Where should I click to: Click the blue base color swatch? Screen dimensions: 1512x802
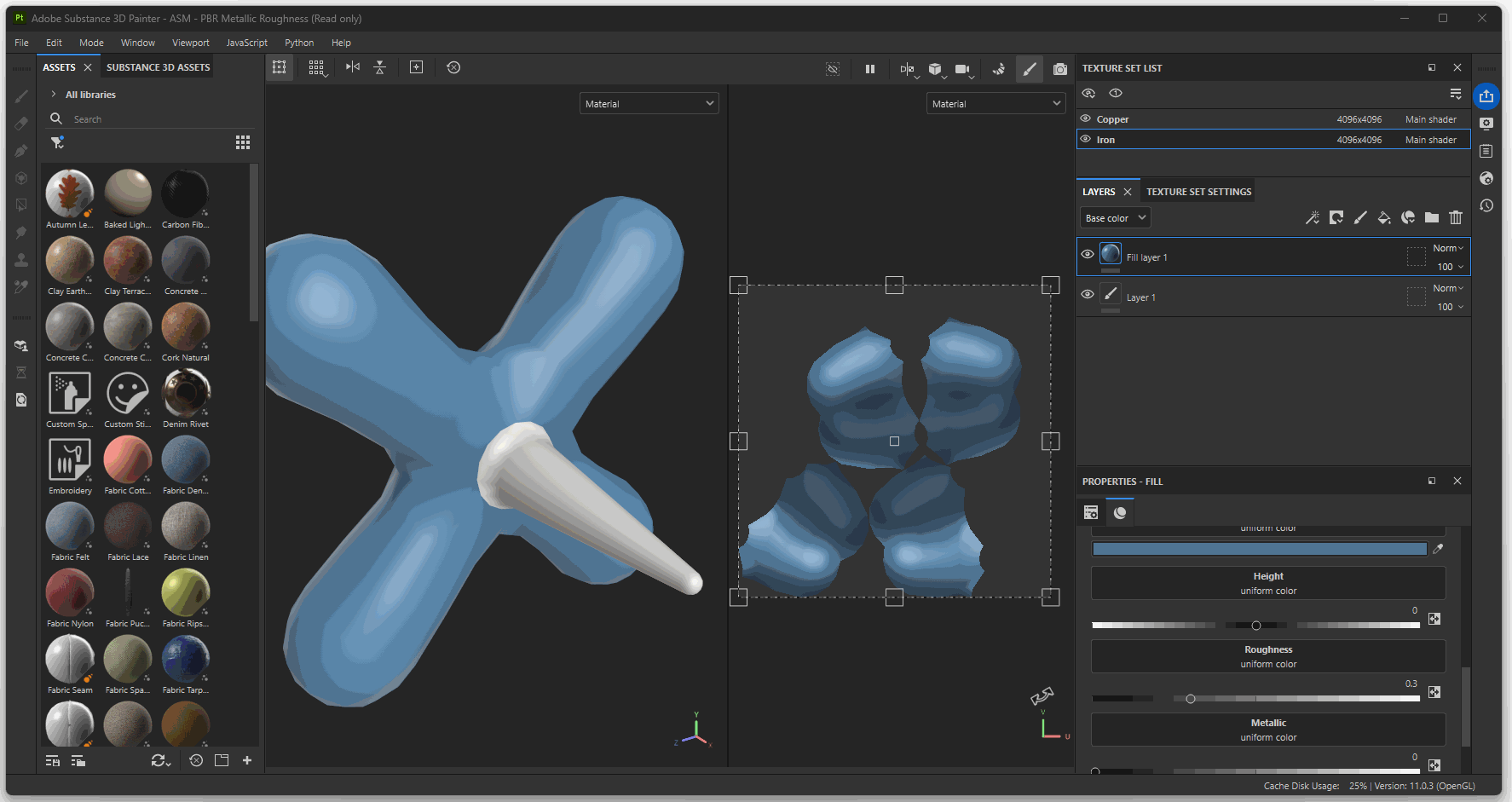tap(1259, 549)
